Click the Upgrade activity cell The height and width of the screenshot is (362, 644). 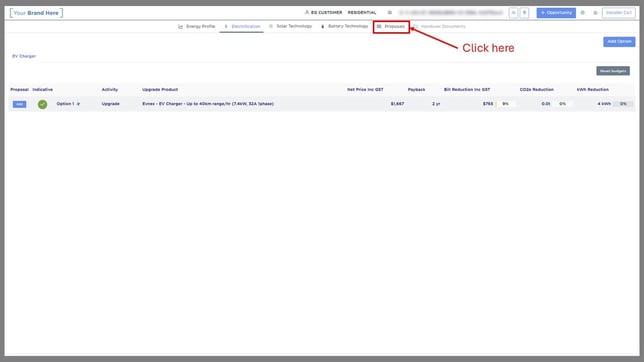pos(110,104)
